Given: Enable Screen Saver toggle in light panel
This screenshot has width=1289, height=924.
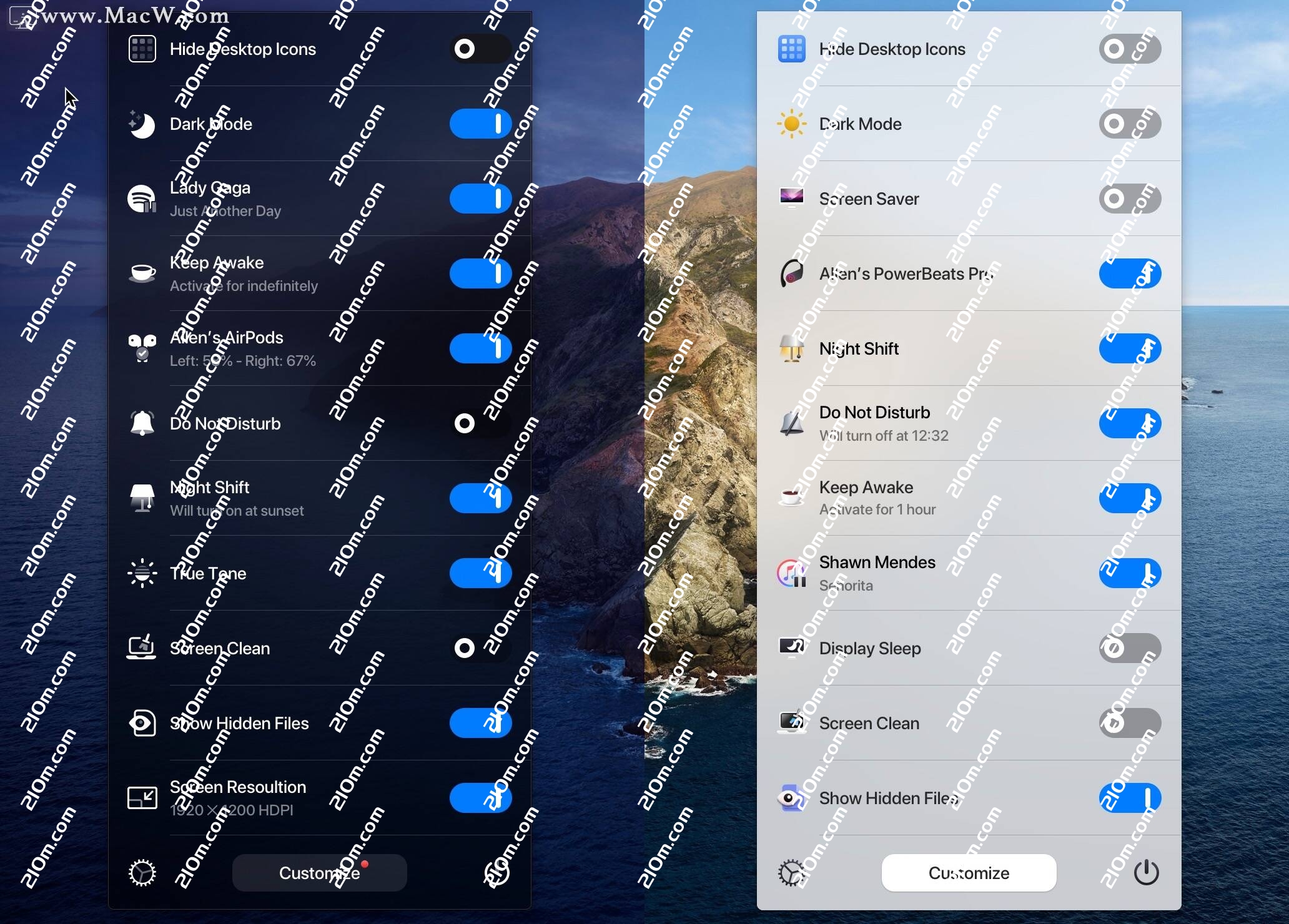Looking at the screenshot, I should (x=1130, y=199).
